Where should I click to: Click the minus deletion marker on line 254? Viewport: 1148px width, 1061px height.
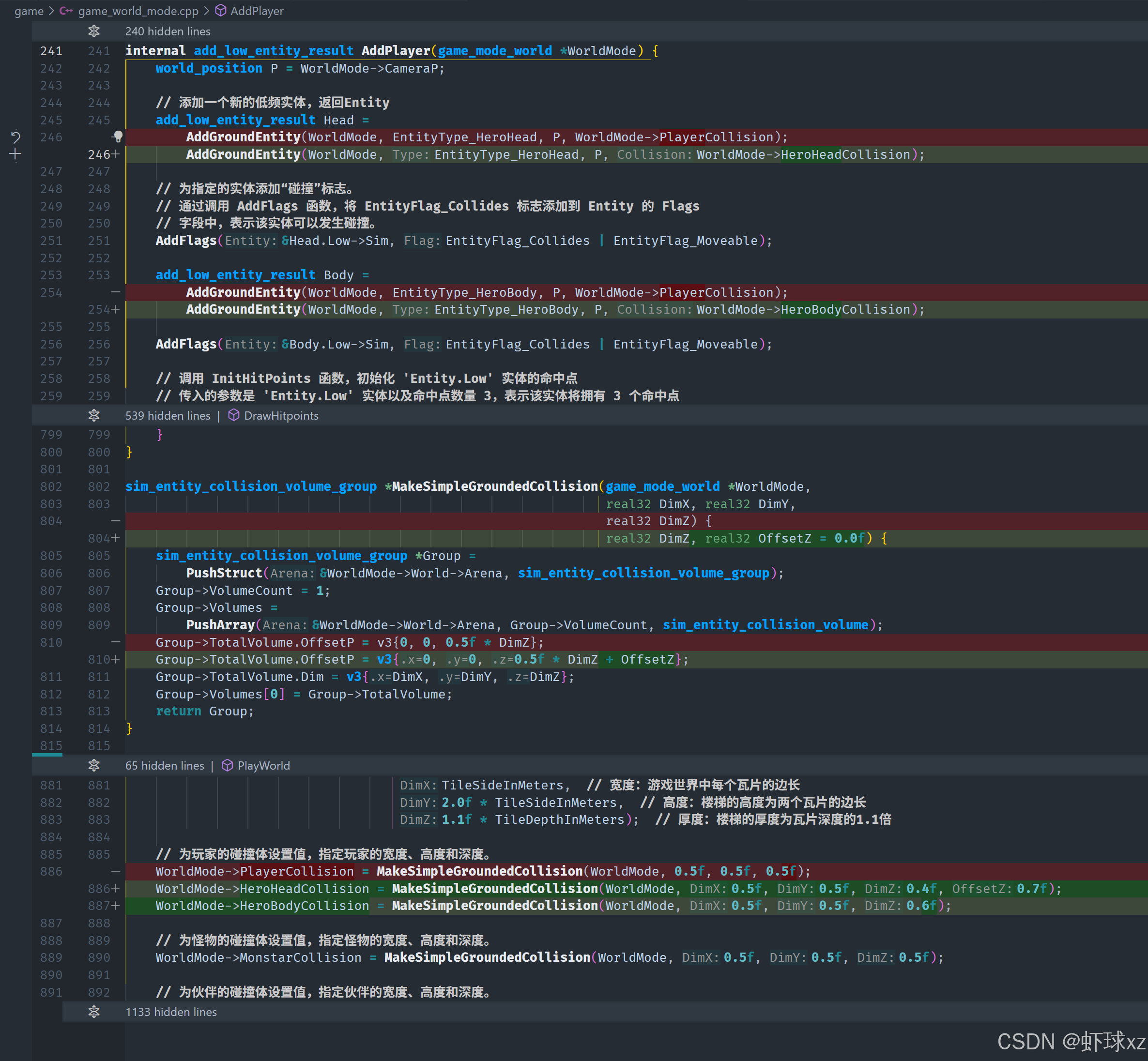click(x=115, y=292)
